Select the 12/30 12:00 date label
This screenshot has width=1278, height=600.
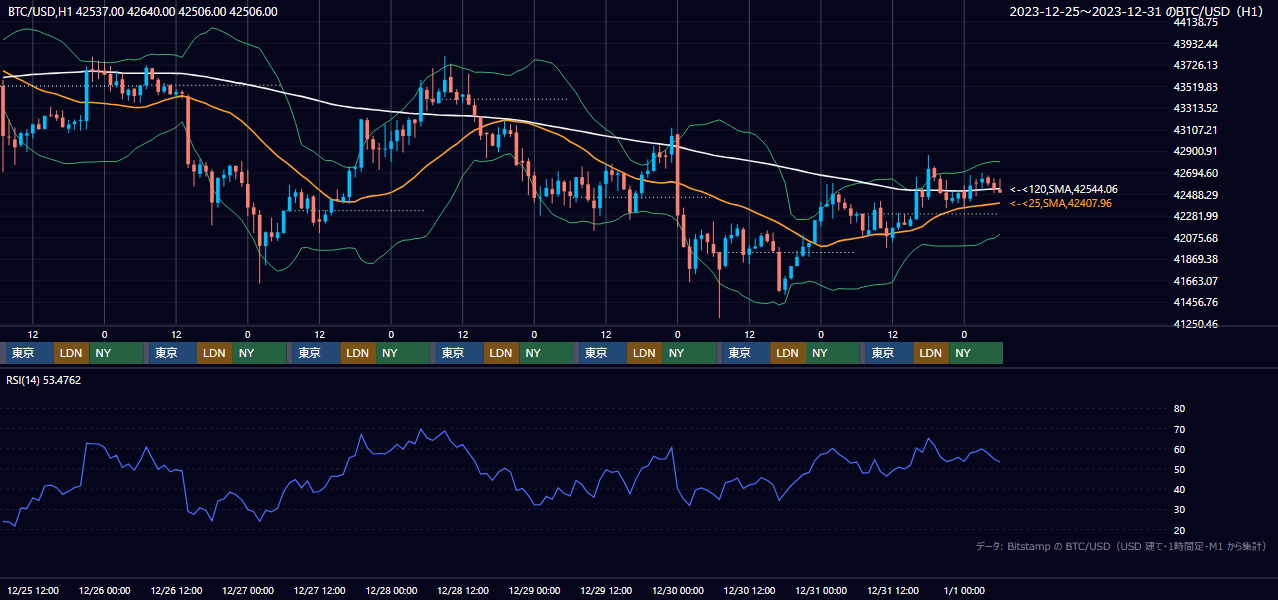coord(749,590)
